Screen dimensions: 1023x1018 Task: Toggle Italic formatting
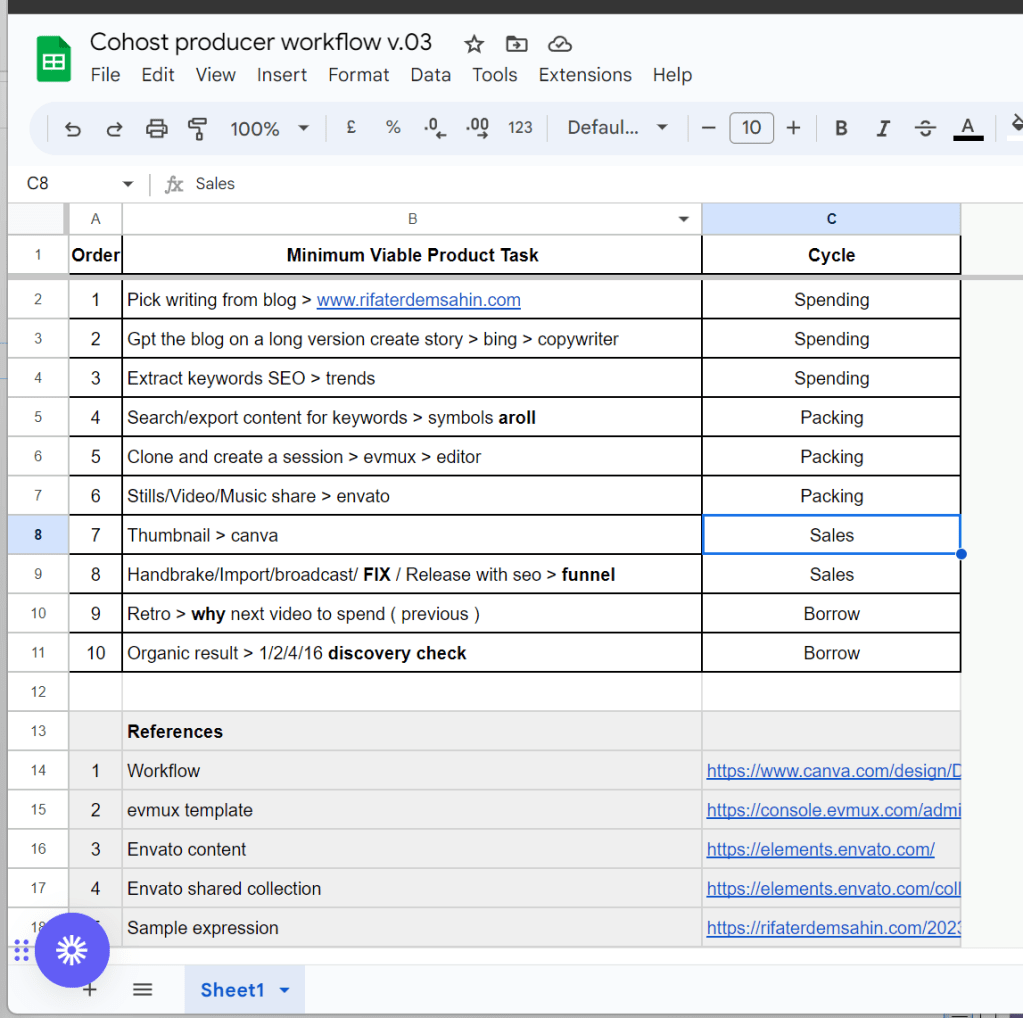click(883, 128)
